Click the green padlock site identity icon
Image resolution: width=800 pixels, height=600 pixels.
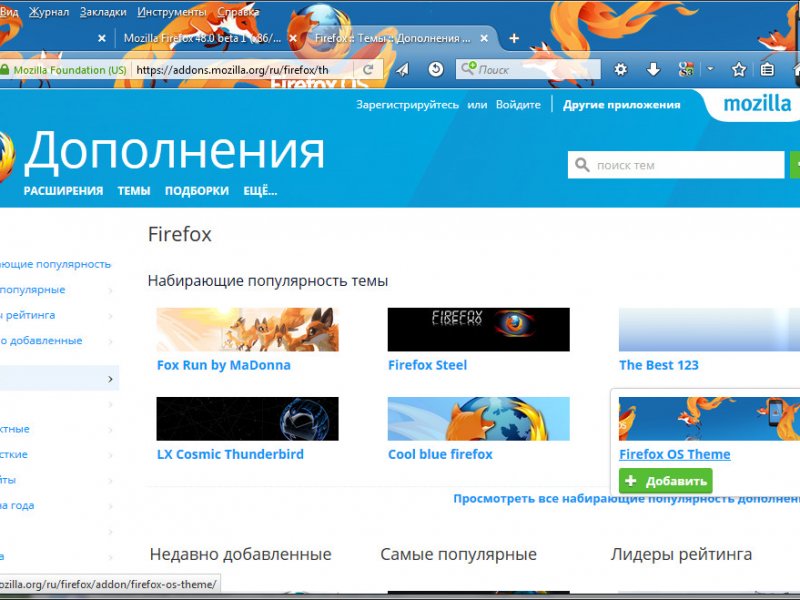(x=4, y=70)
